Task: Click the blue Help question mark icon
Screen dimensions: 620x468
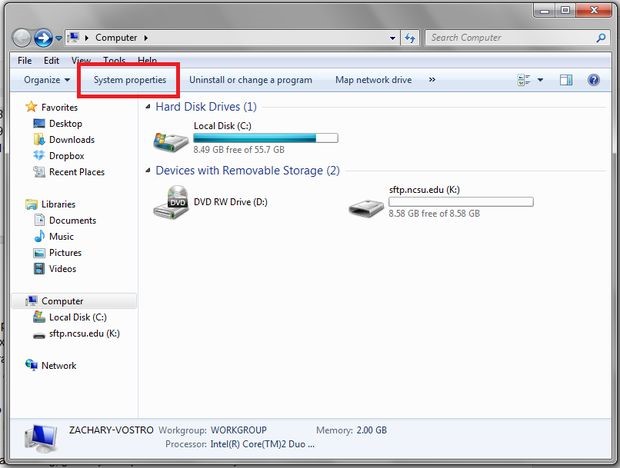Action: (594, 80)
